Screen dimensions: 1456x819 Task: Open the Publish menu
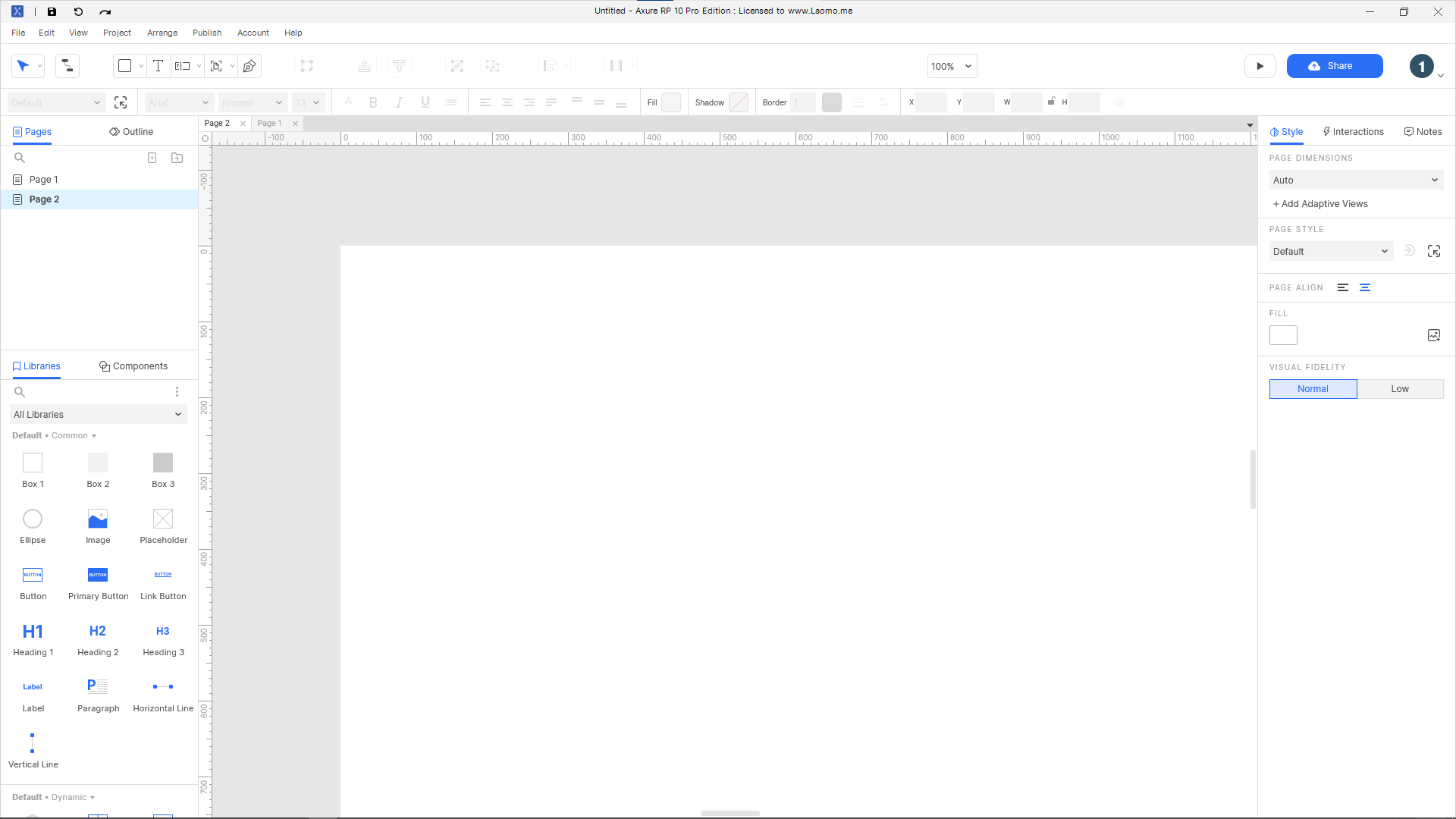(x=207, y=33)
